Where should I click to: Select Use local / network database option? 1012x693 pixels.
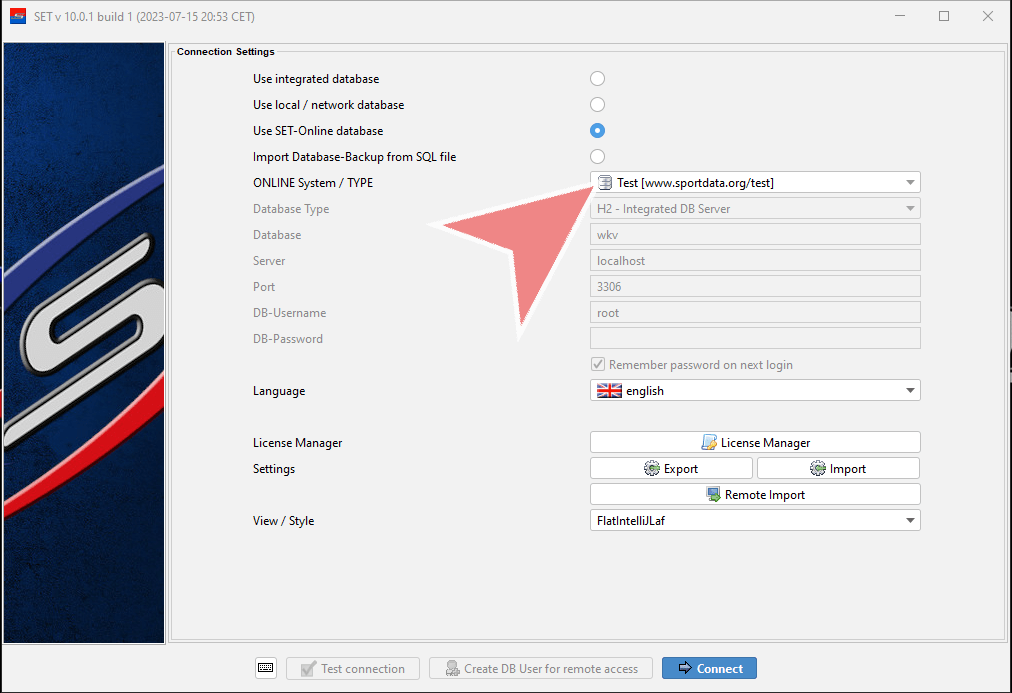597,105
